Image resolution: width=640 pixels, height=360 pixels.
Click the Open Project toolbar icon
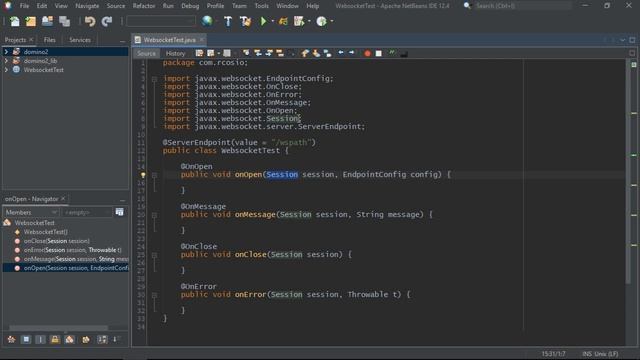coord(47,21)
